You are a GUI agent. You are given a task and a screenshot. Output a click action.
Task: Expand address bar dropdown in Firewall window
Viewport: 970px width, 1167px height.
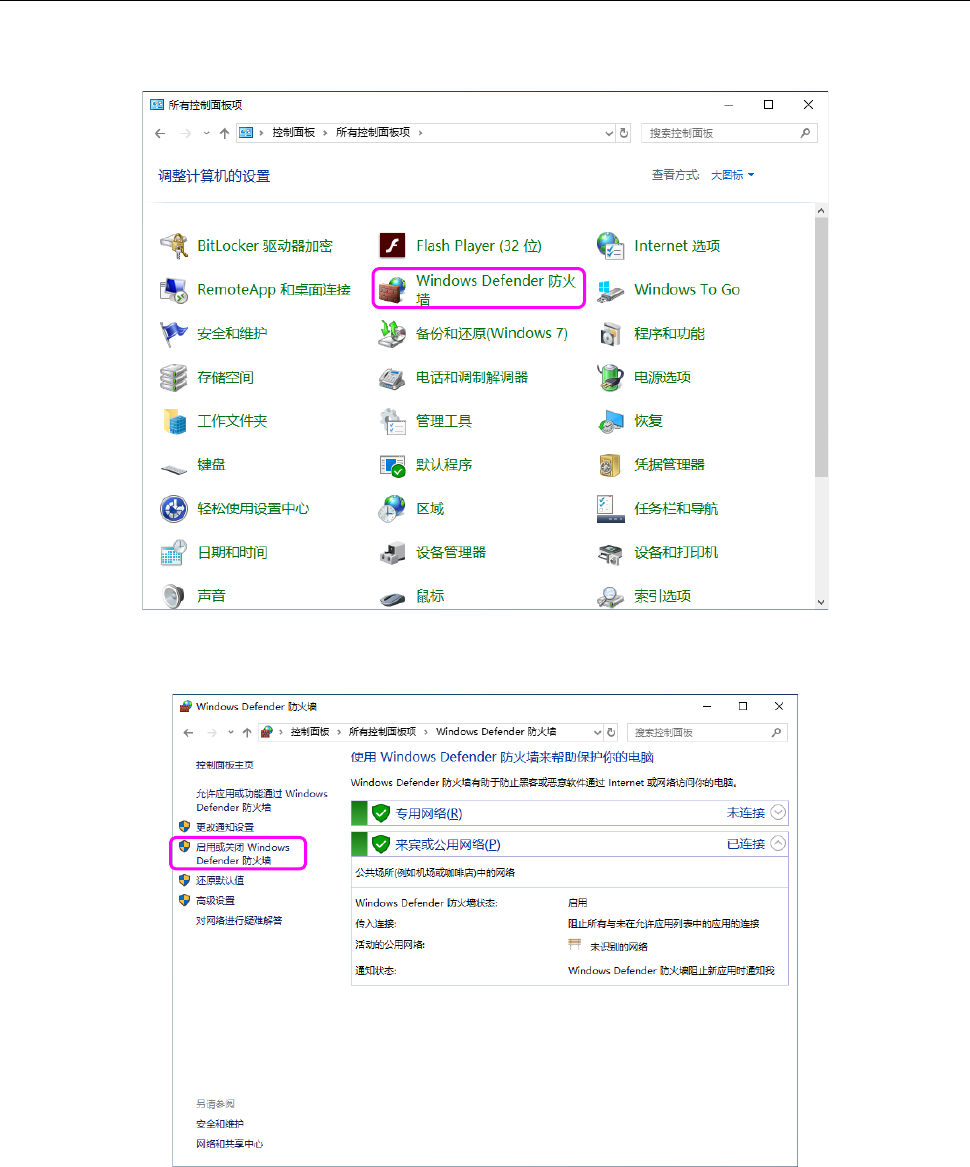pyautogui.click(x=597, y=732)
